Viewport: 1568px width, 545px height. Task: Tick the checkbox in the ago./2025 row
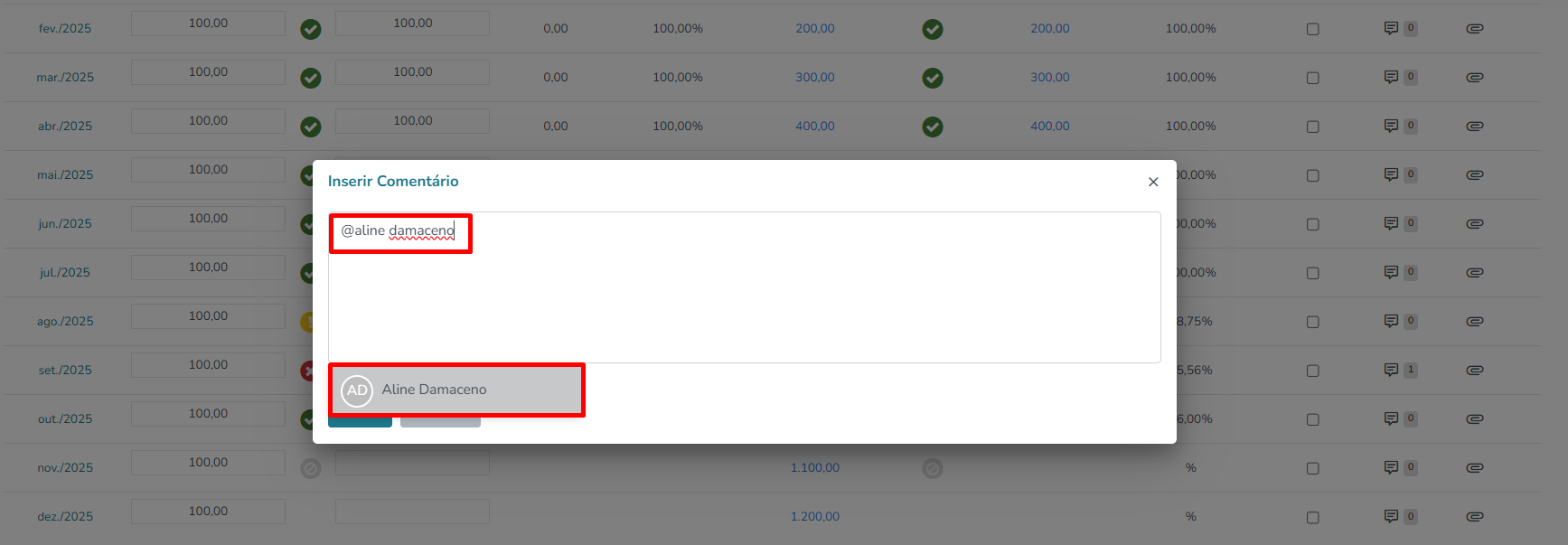(x=1313, y=322)
